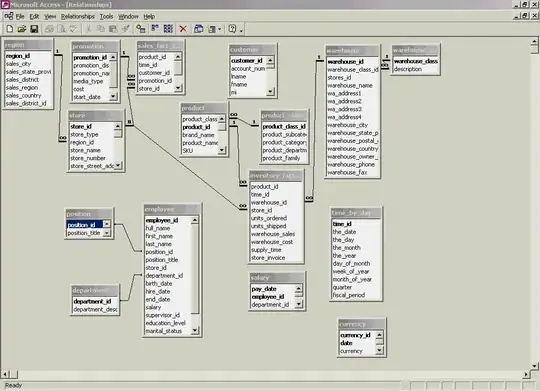Click up arrow of main vertical scrollbar
This screenshot has height=391, width=540.
tap(534, 42)
